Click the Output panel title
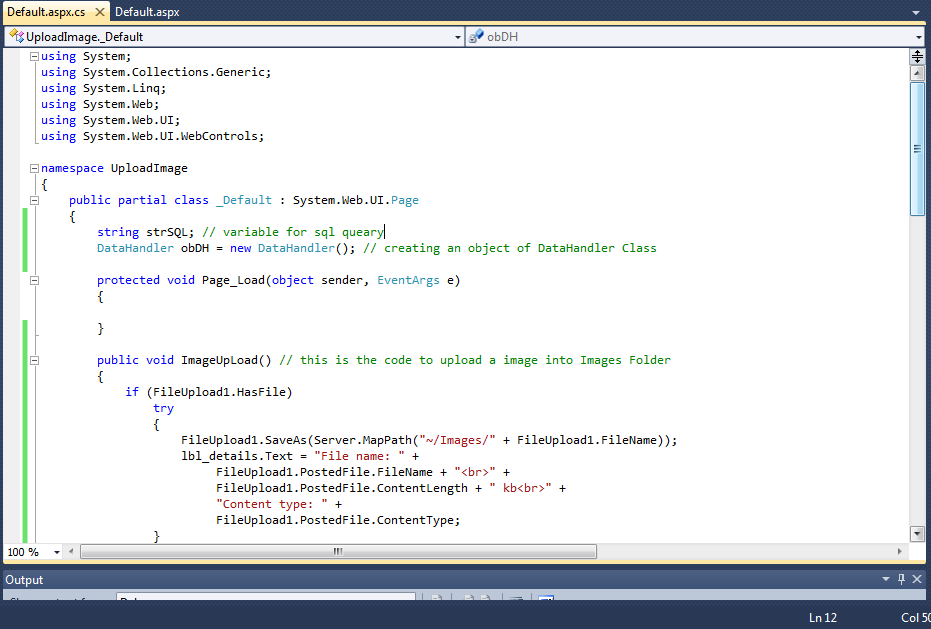 (24, 580)
